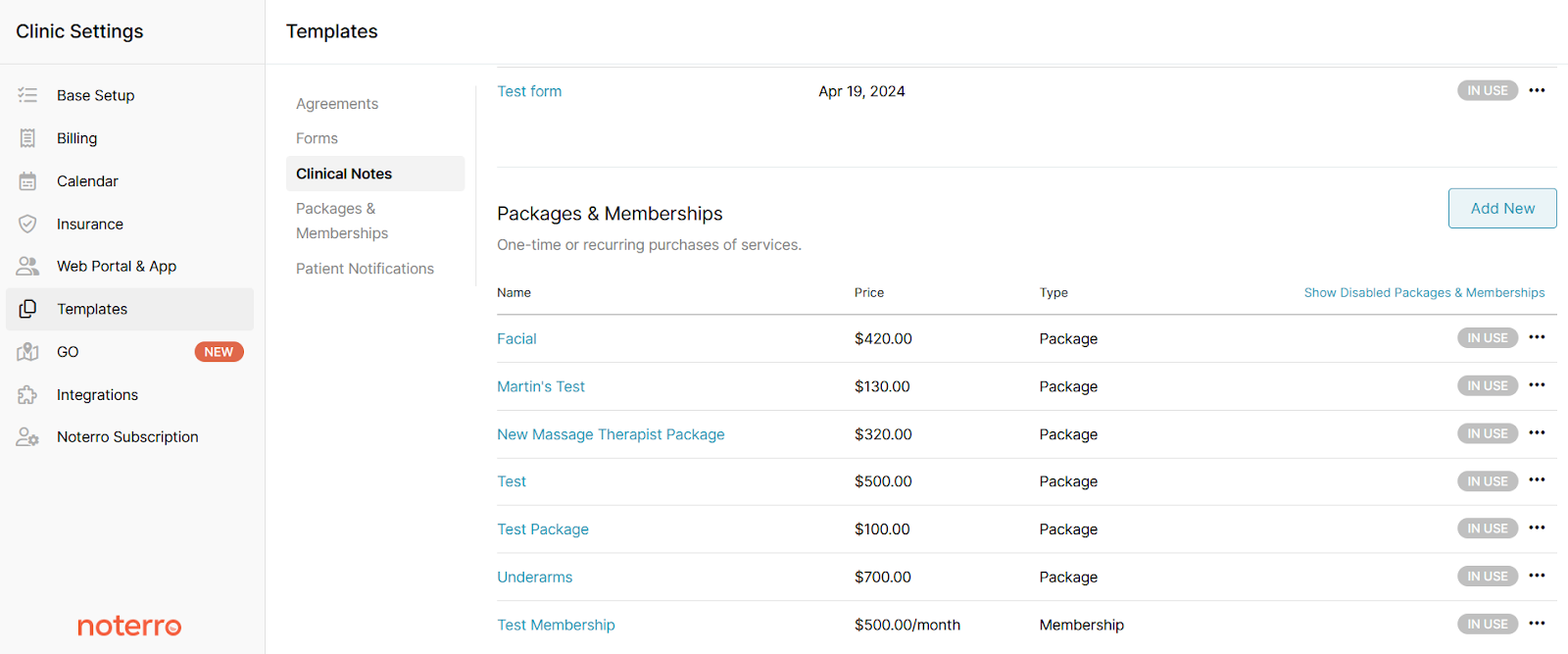Viewport: 1568px width, 654px height.
Task: Open the New Massage Therapist Package link
Action: point(611,434)
